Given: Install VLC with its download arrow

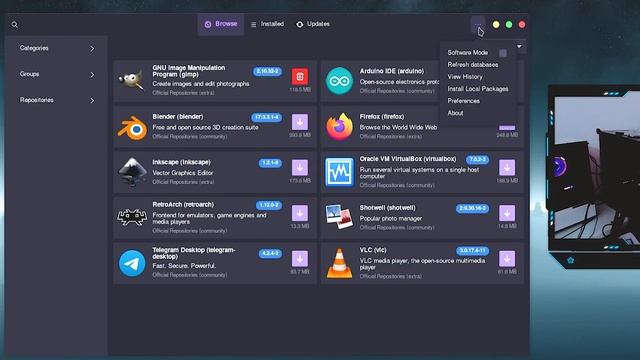Looking at the screenshot, I should pyautogui.click(x=507, y=258).
